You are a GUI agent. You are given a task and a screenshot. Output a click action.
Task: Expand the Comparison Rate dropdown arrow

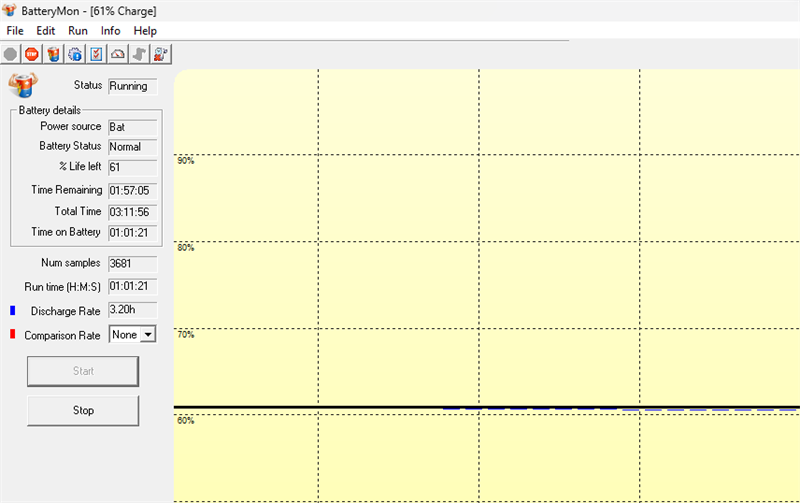148,335
